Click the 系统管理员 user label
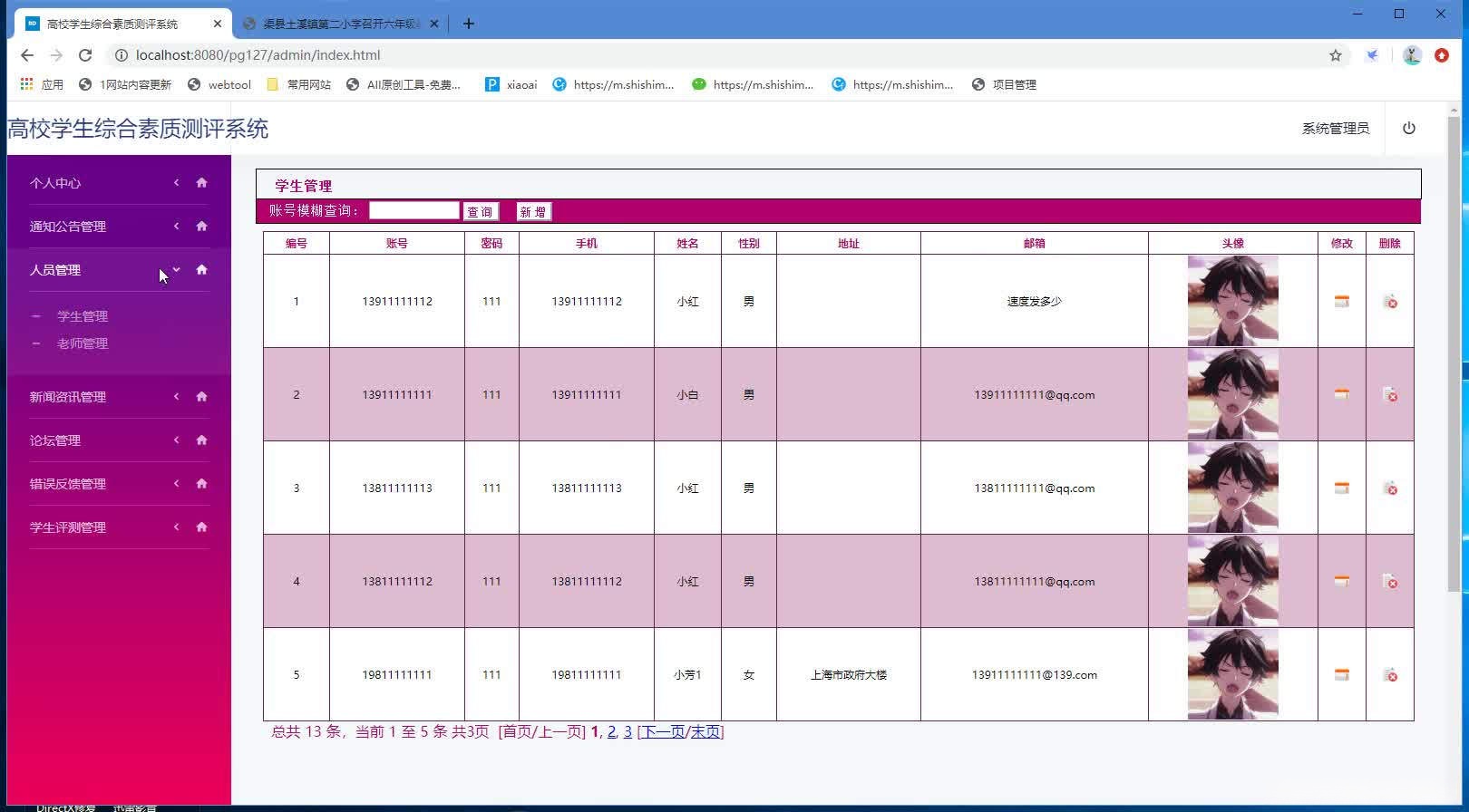The width and height of the screenshot is (1469, 812). click(1336, 129)
